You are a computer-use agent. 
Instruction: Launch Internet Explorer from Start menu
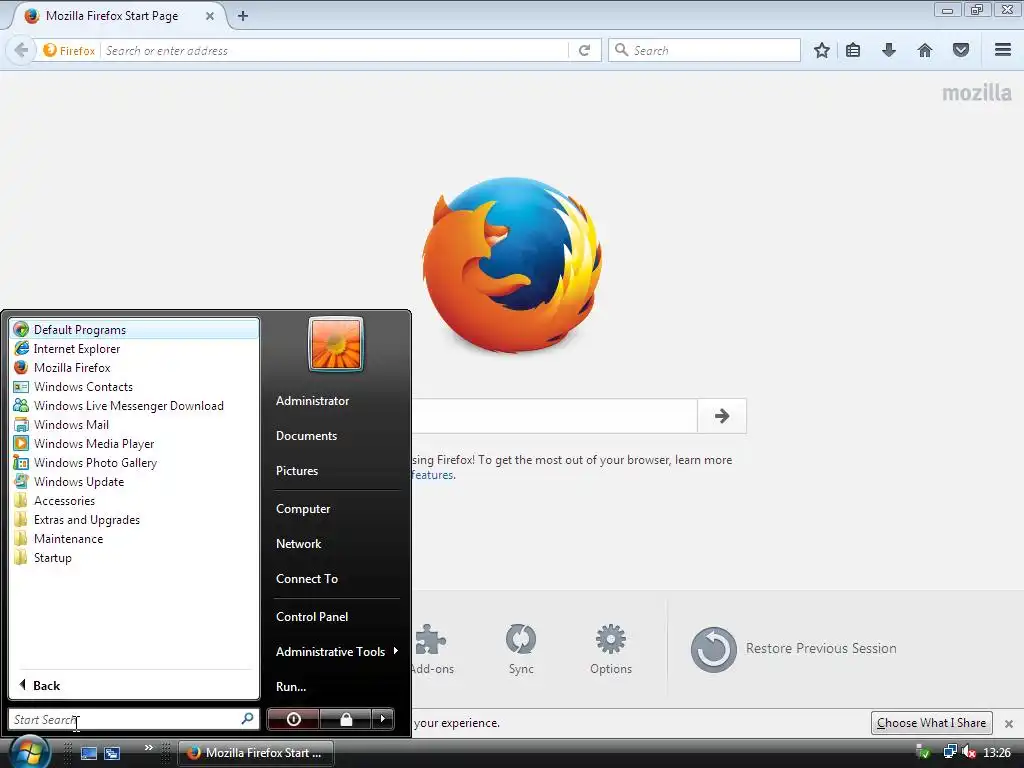pyautogui.click(x=135, y=349)
